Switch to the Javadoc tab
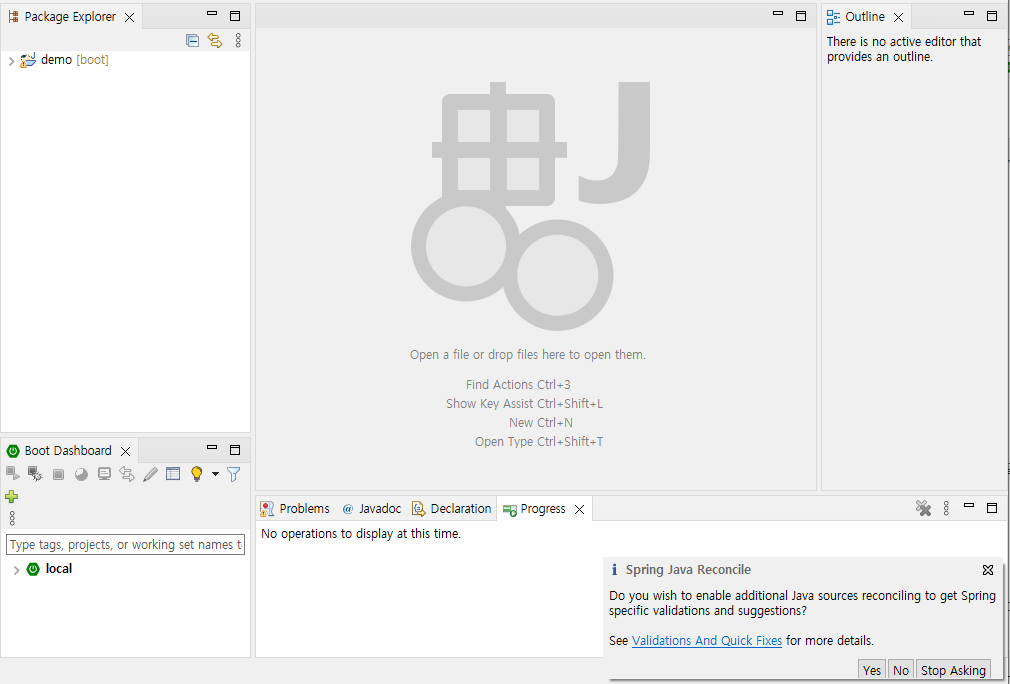Image resolution: width=1010 pixels, height=684 pixels. click(x=372, y=509)
